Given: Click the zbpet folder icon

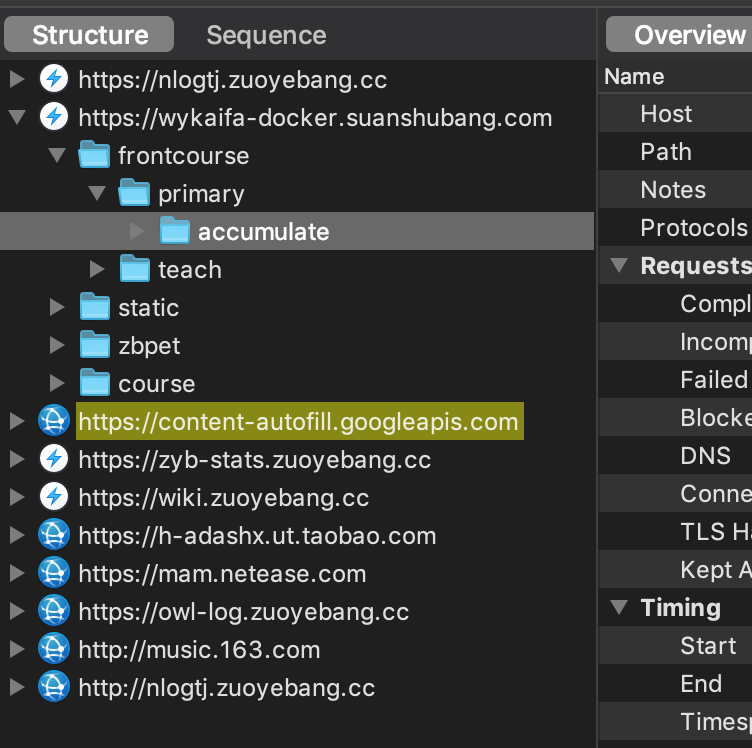Looking at the screenshot, I should (94, 345).
